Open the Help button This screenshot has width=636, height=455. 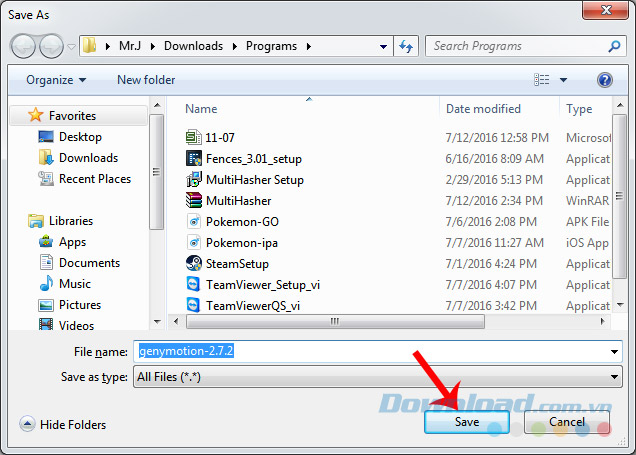pos(604,80)
